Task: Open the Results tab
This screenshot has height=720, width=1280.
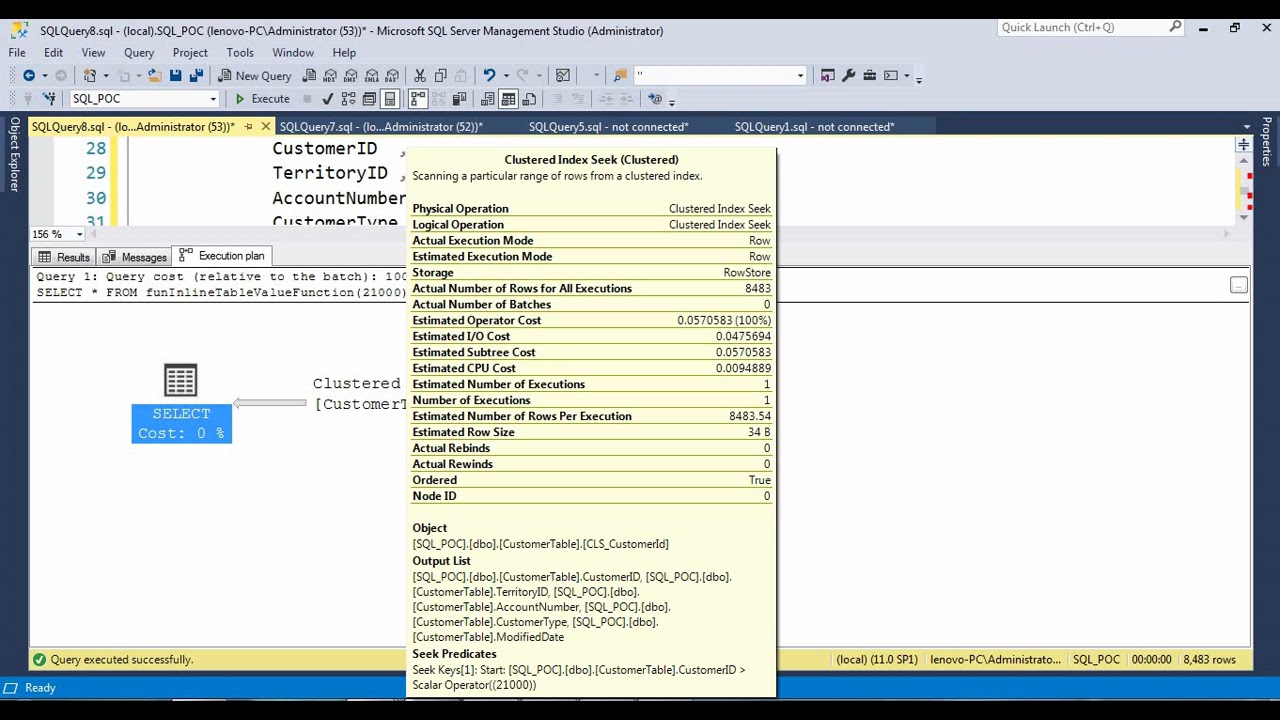Action: (x=64, y=257)
